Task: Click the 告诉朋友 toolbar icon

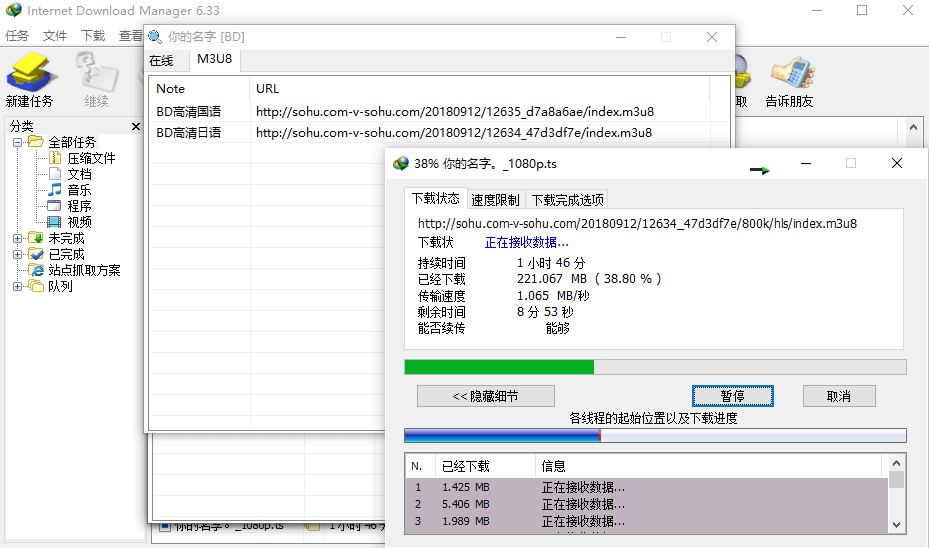Action: point(792,73)
